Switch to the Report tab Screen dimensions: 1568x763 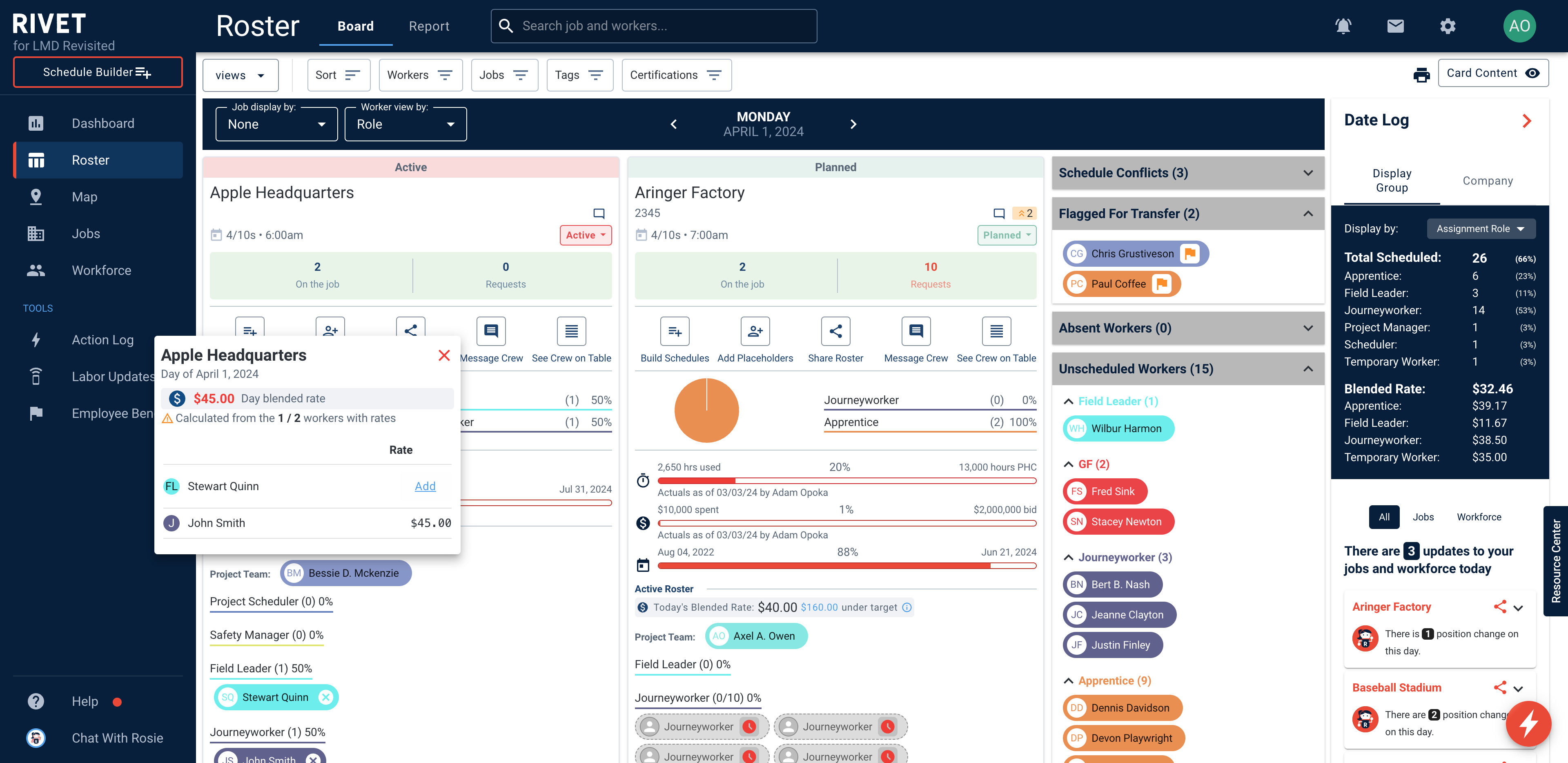click(x=428, y=26)
